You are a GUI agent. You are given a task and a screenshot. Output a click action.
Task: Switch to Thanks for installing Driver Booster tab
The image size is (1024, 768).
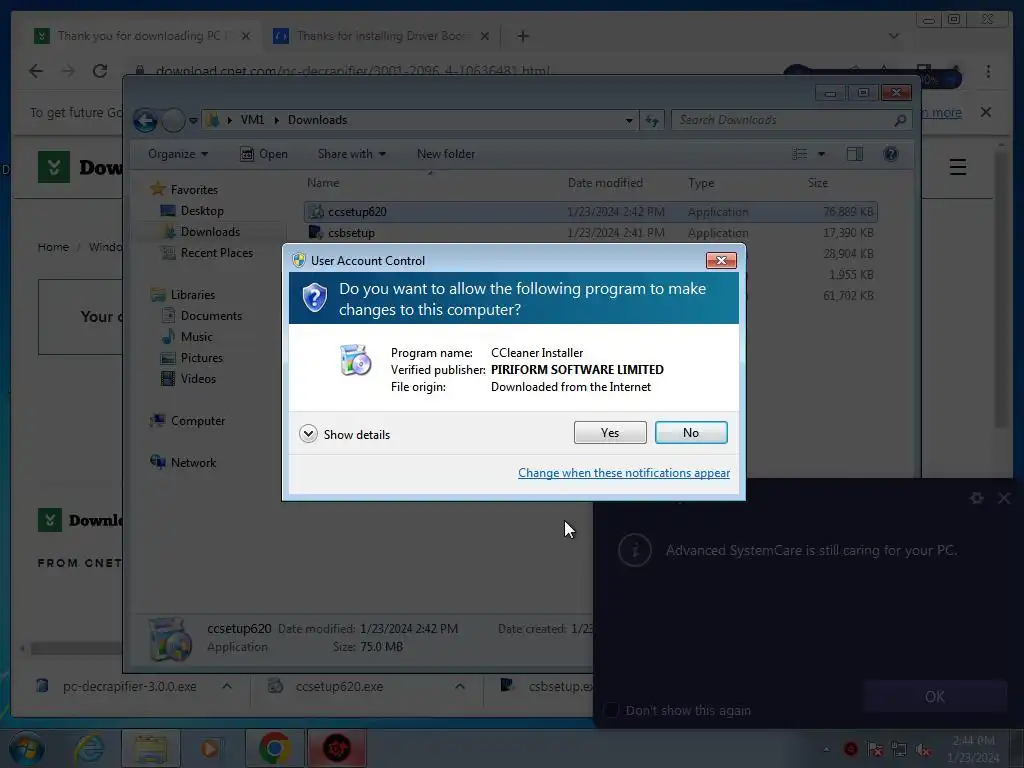point(382,36)
